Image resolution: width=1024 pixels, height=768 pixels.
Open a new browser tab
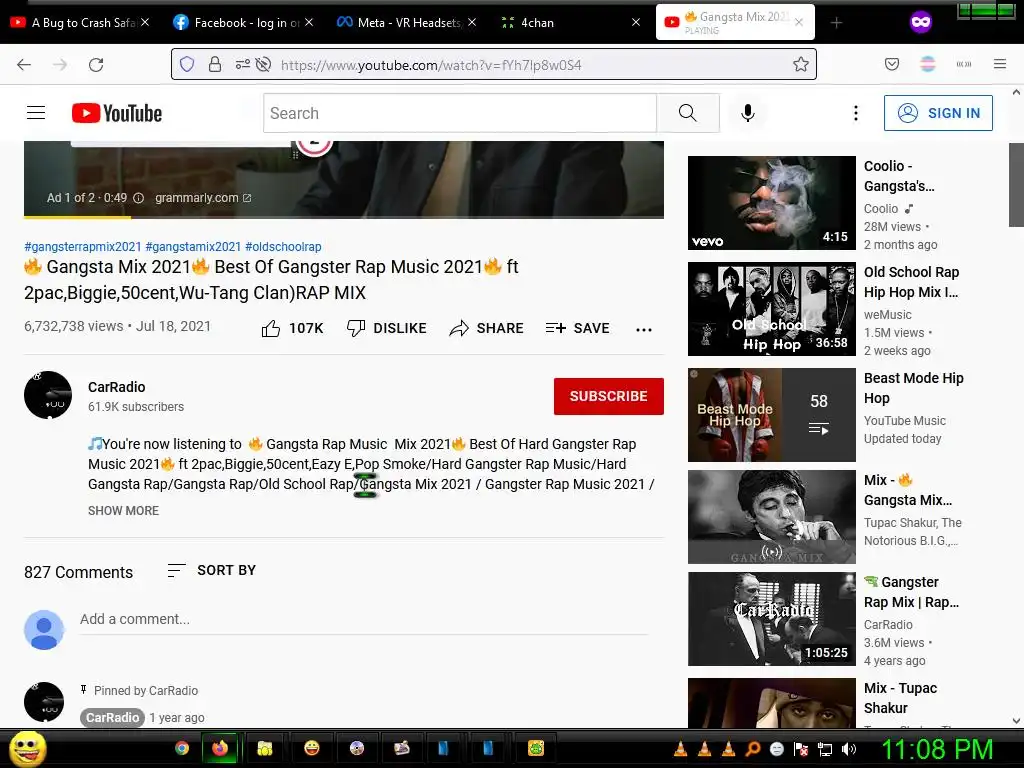pos(836,23)
